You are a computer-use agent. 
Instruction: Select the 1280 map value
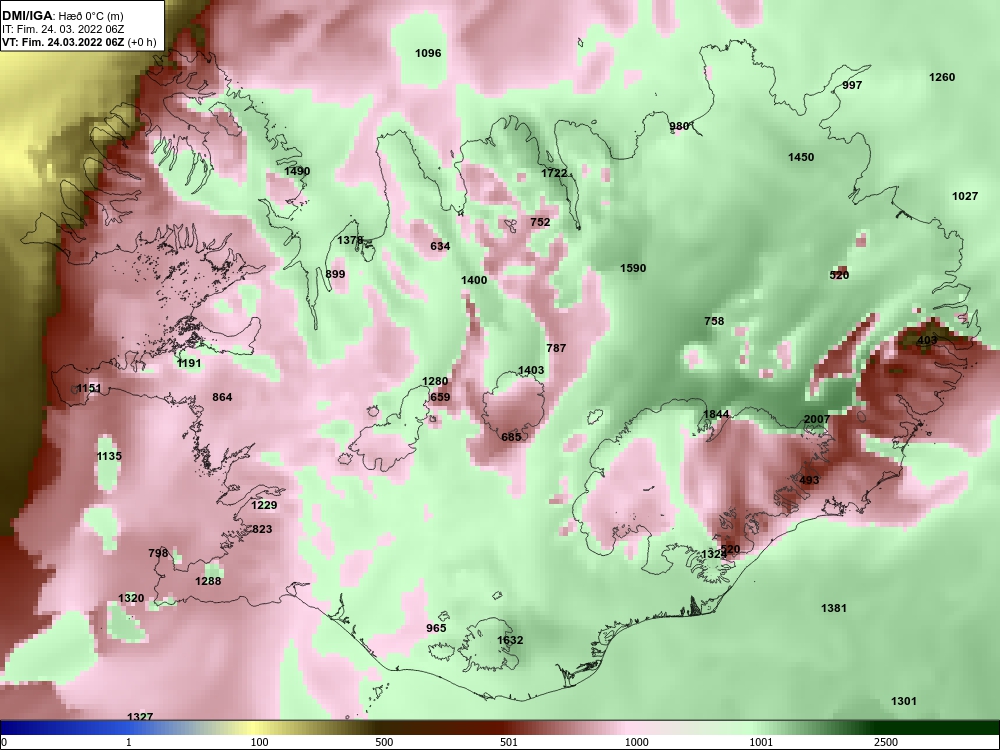click(435, 381)
